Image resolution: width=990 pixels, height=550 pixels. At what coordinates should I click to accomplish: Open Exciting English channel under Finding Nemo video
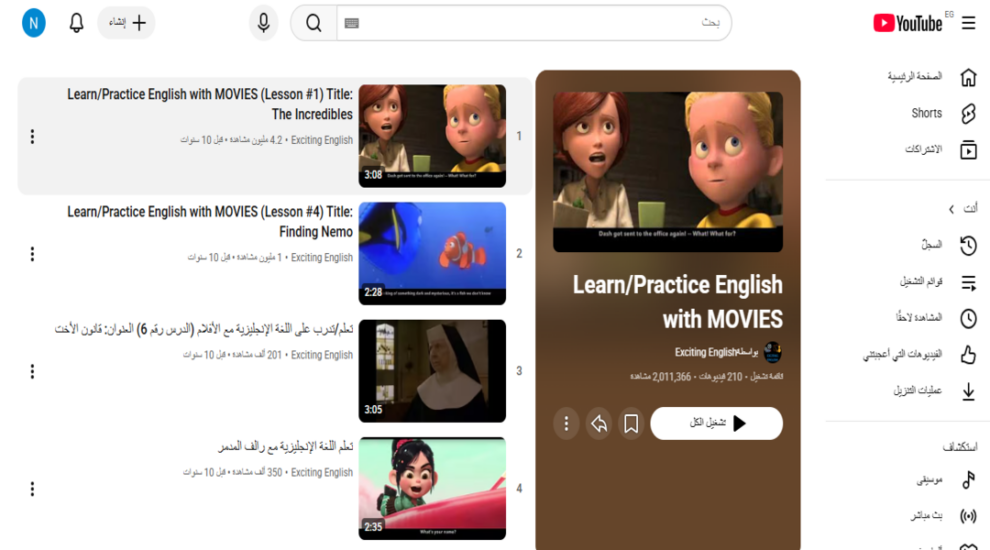321,258
